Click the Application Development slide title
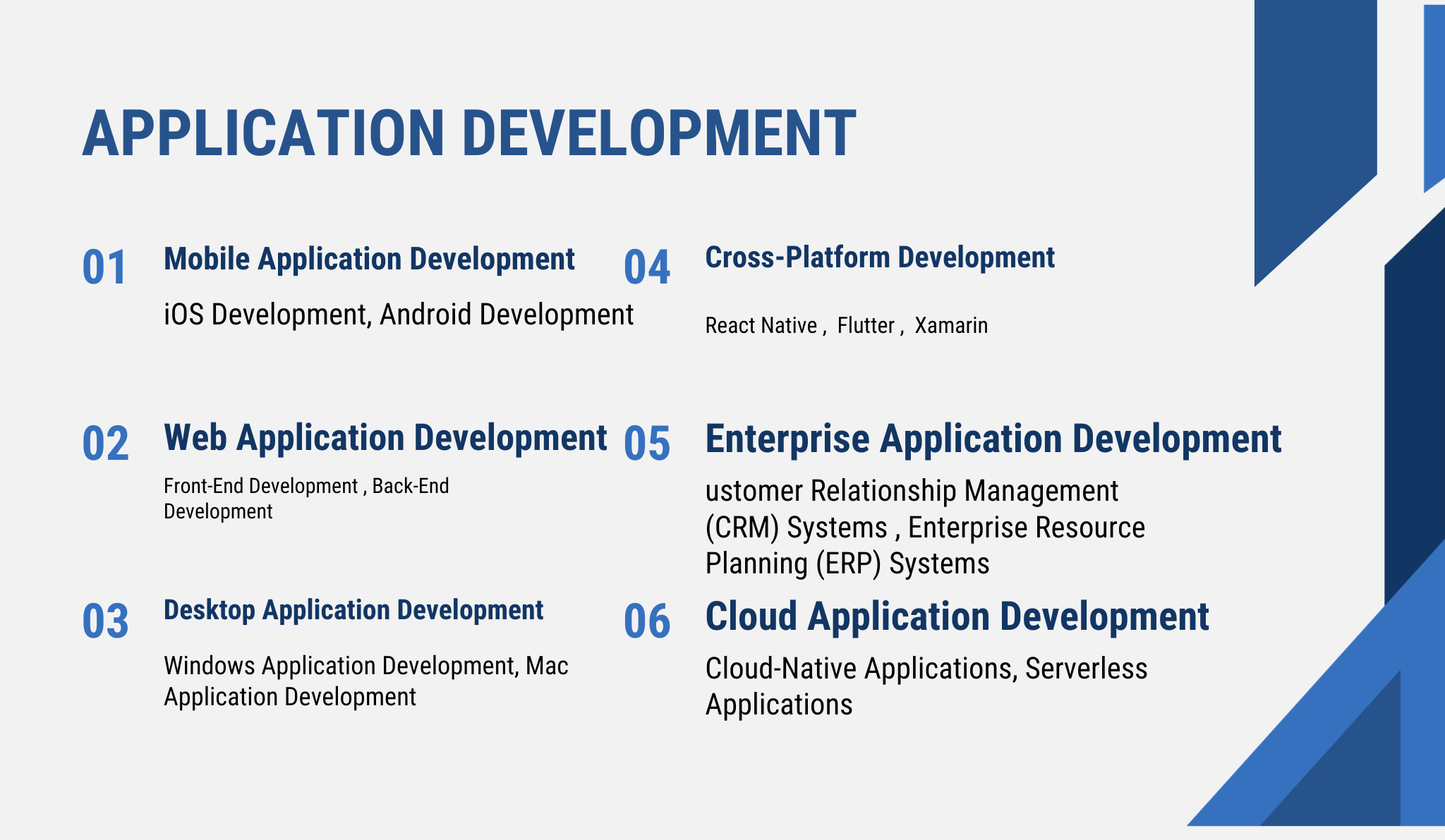Viewport: 1445px width, 840px height. pos(469,133)
